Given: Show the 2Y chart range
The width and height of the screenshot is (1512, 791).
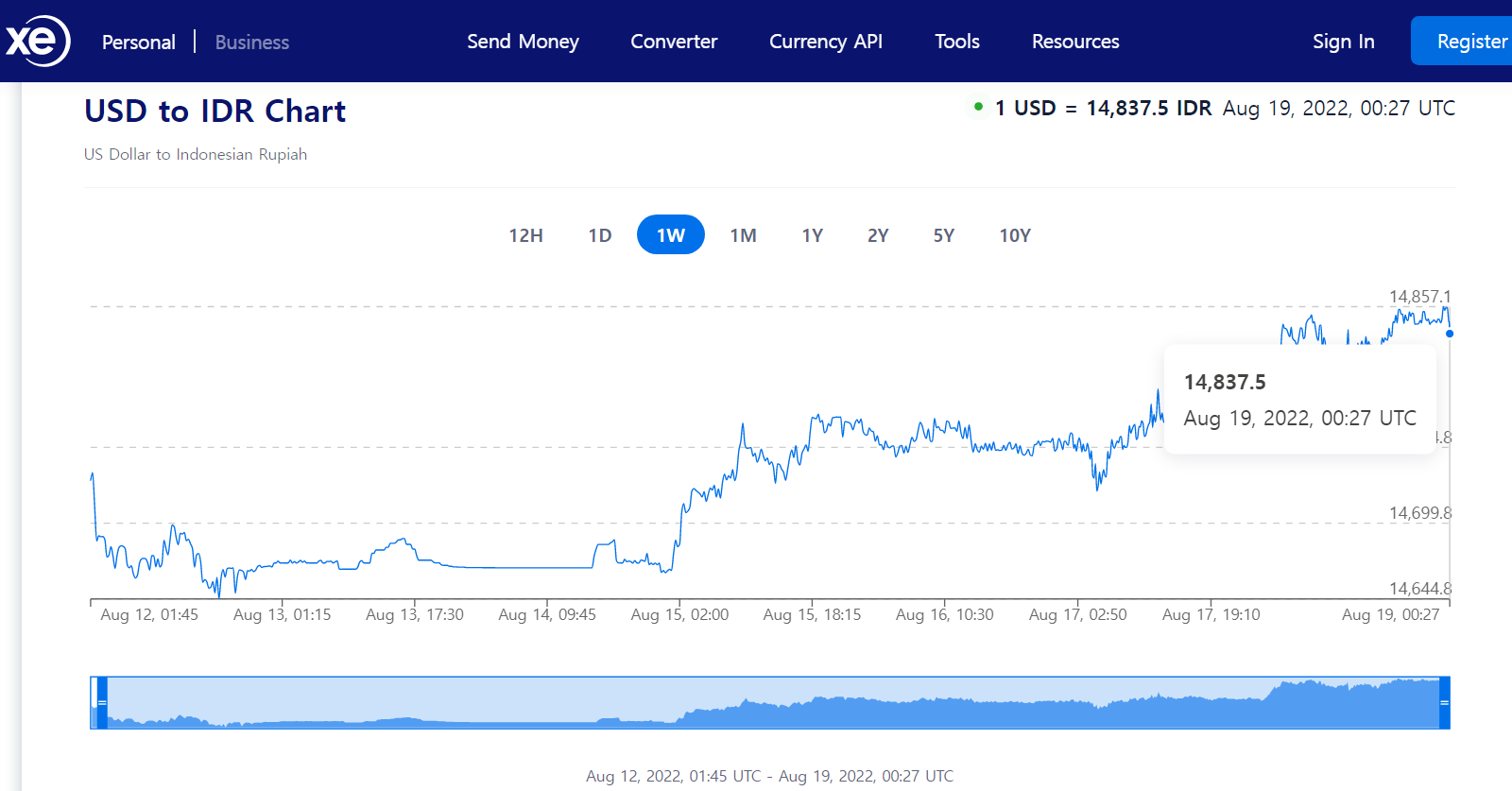Looking at the screenshot, I should [878, 235].
